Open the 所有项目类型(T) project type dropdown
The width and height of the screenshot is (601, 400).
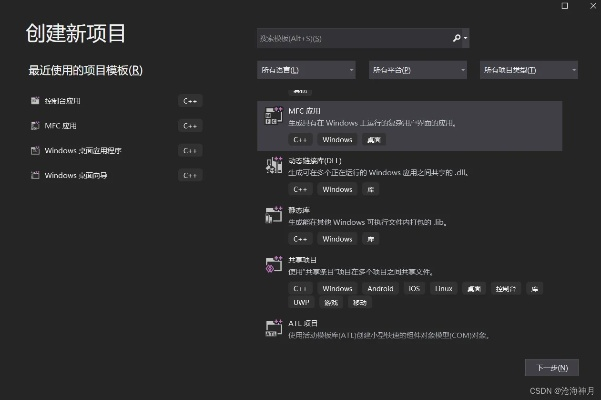(530, 71)
